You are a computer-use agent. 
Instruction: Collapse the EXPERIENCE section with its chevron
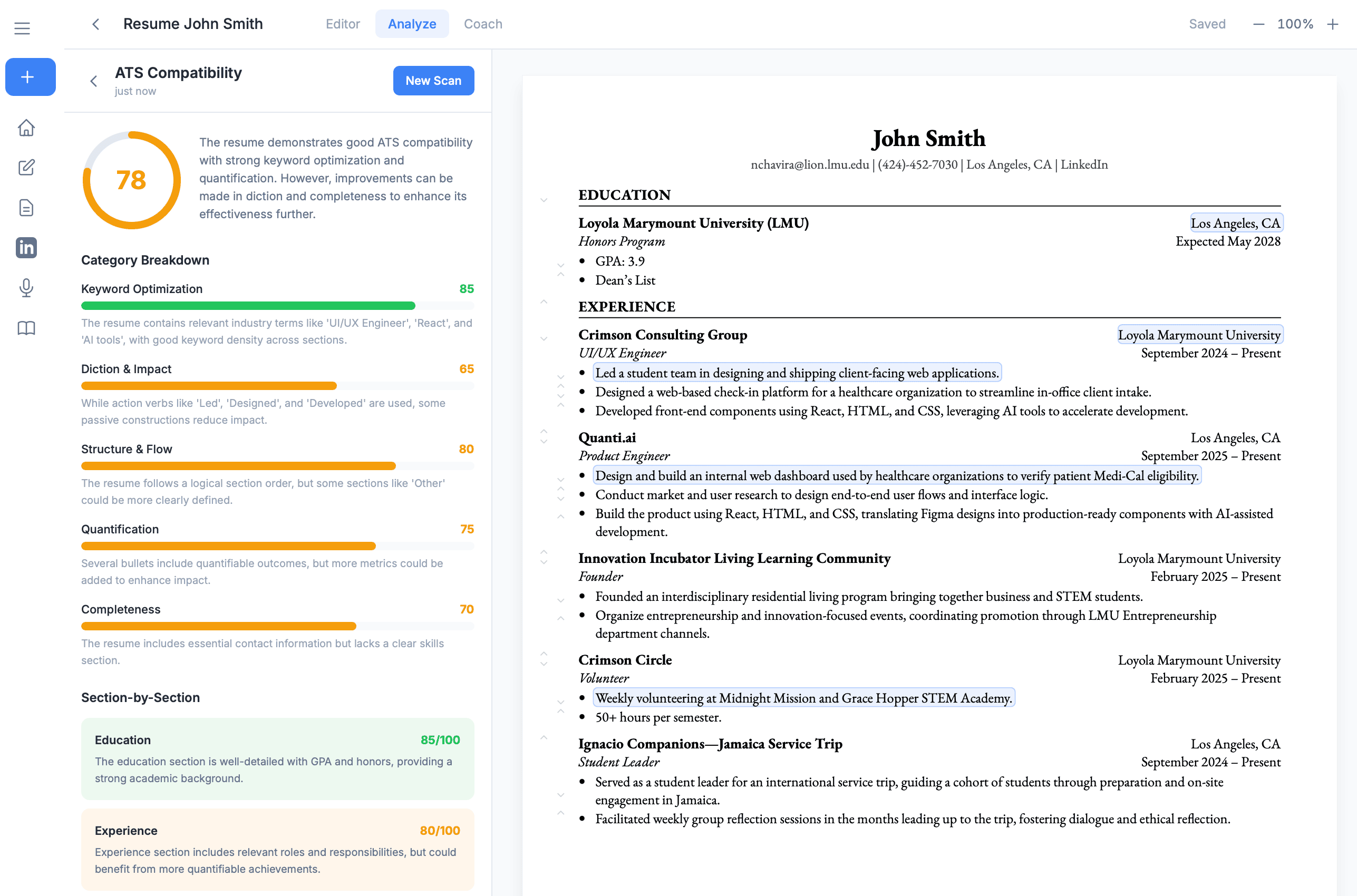pos(544,301)
